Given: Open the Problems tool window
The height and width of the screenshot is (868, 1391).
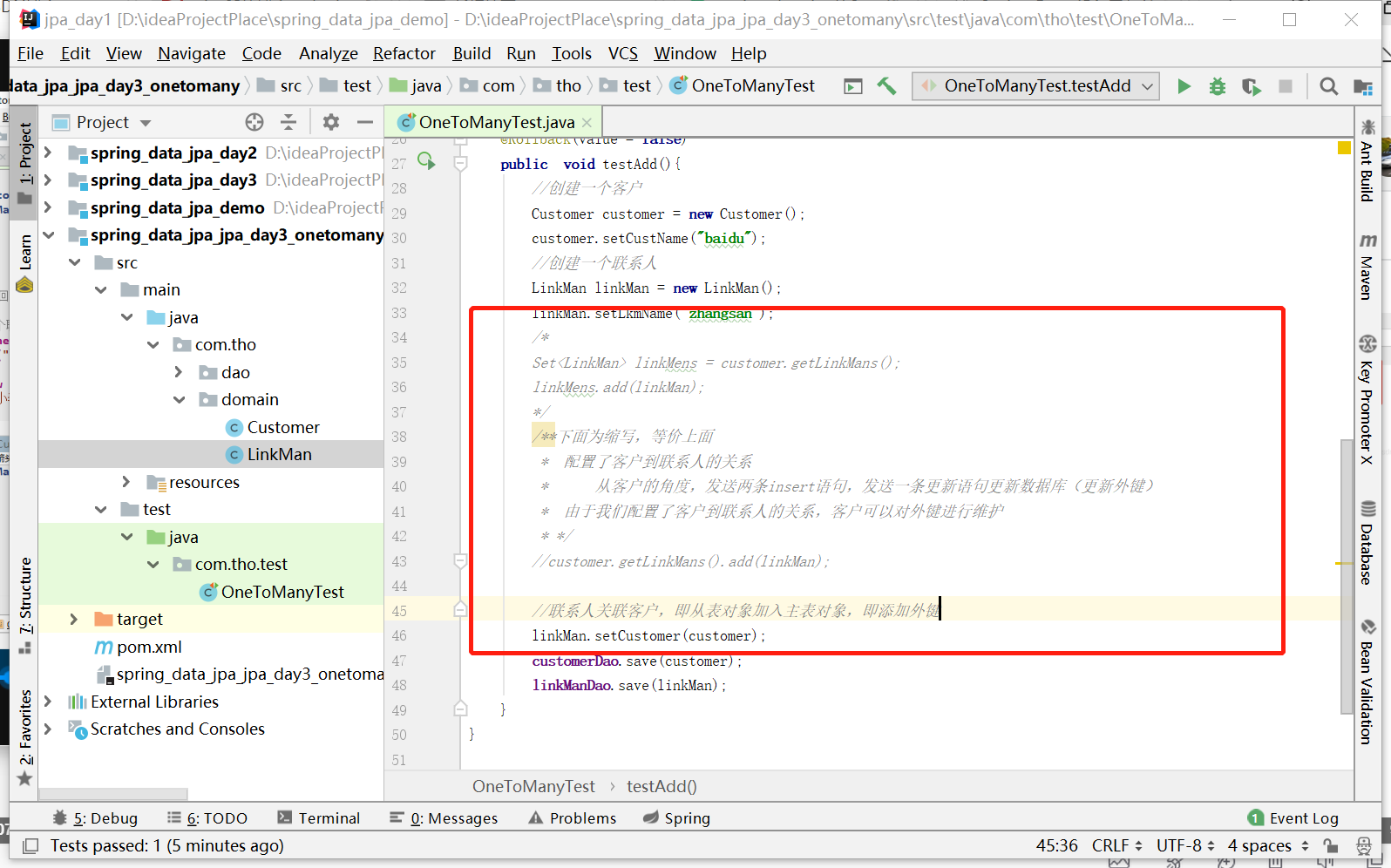Looking at the screenshot, I should (x=573, y=818).
